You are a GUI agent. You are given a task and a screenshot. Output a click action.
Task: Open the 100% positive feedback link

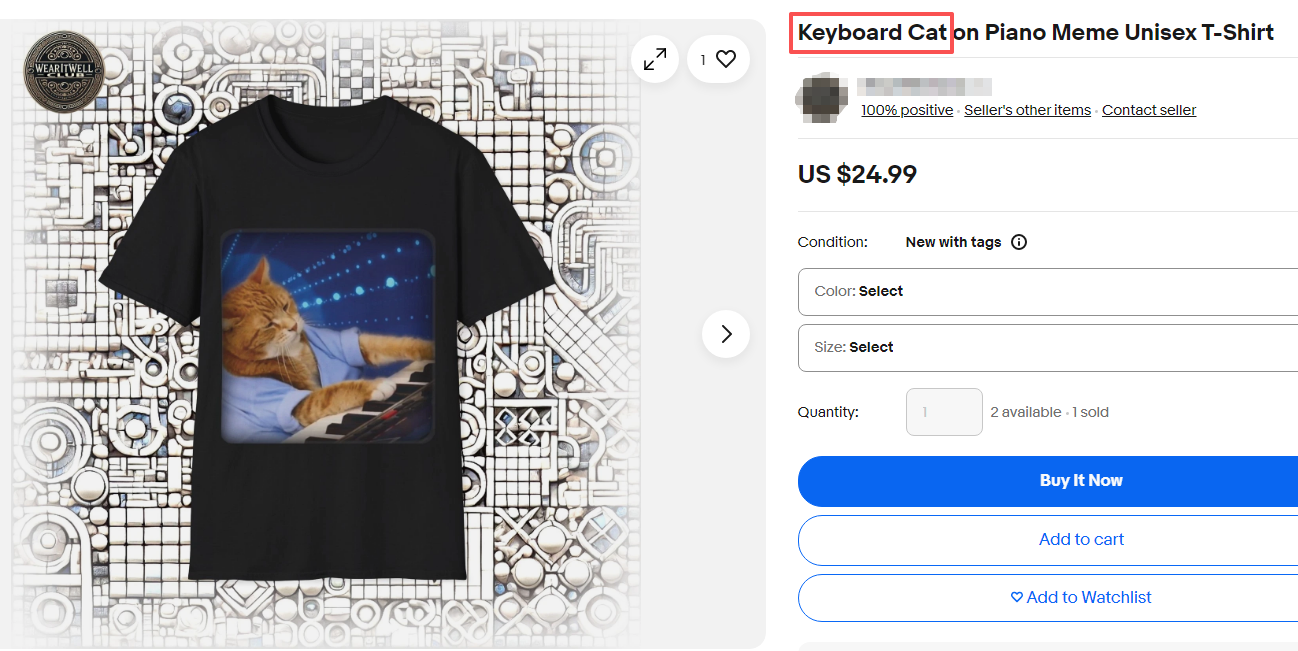(907, 111)
